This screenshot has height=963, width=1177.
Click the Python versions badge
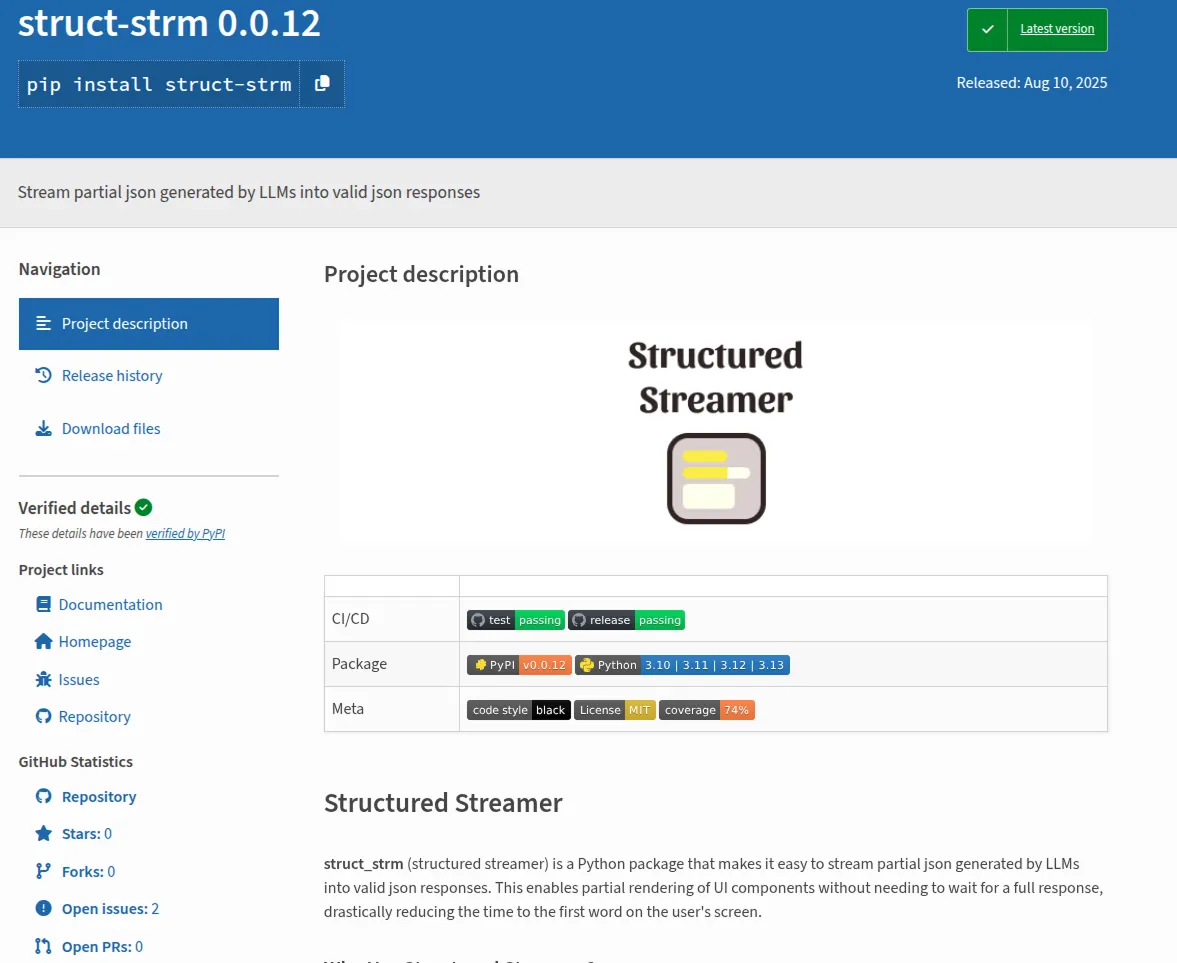[682, 665]
